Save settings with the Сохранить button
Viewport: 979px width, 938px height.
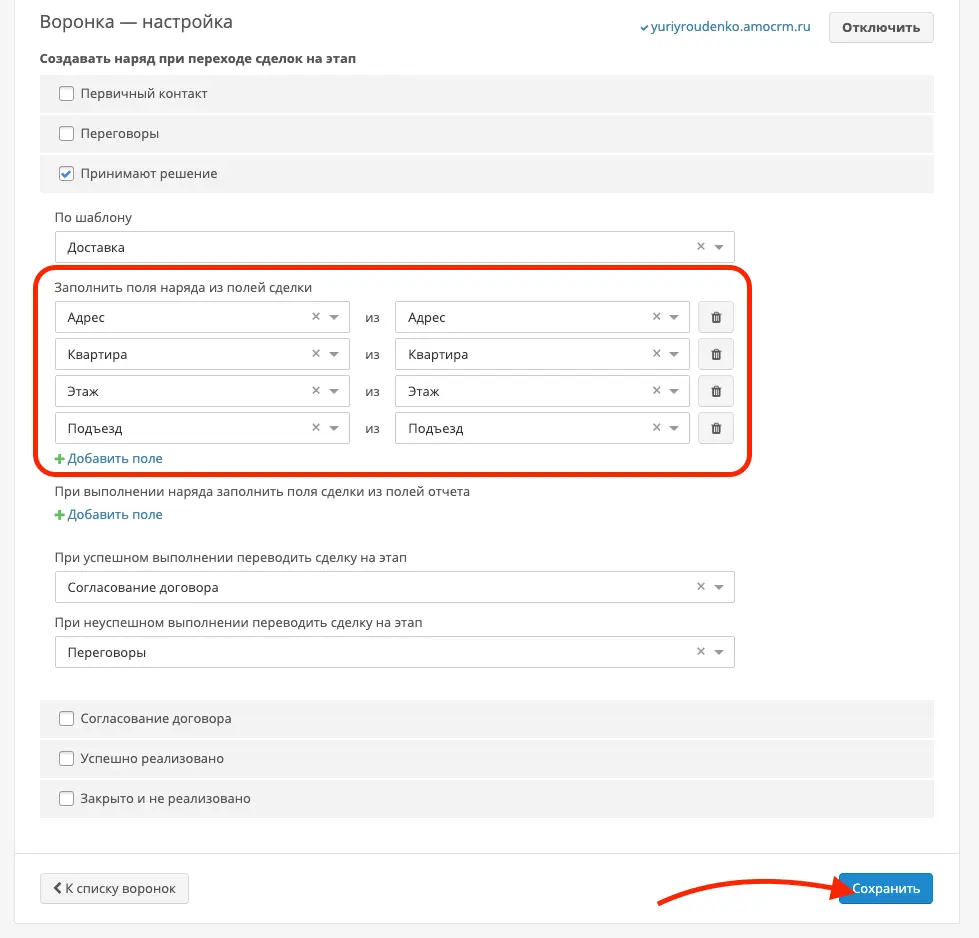coord(885,888)
